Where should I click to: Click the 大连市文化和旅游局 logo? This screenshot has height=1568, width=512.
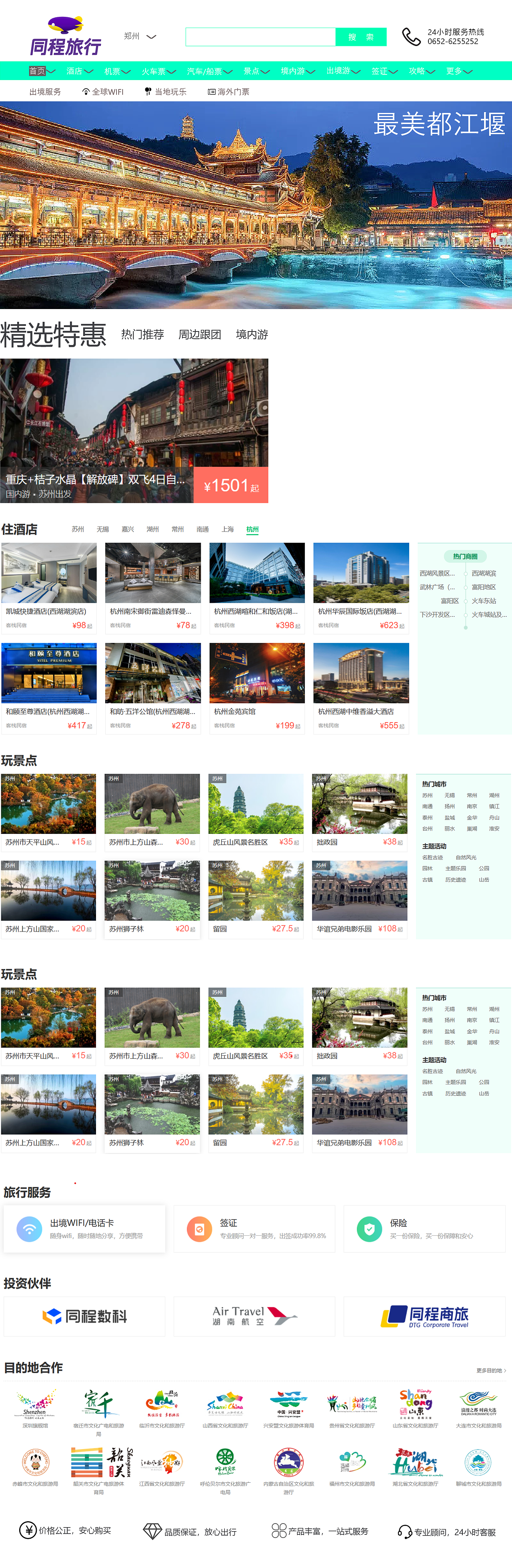coord(478,1403)
